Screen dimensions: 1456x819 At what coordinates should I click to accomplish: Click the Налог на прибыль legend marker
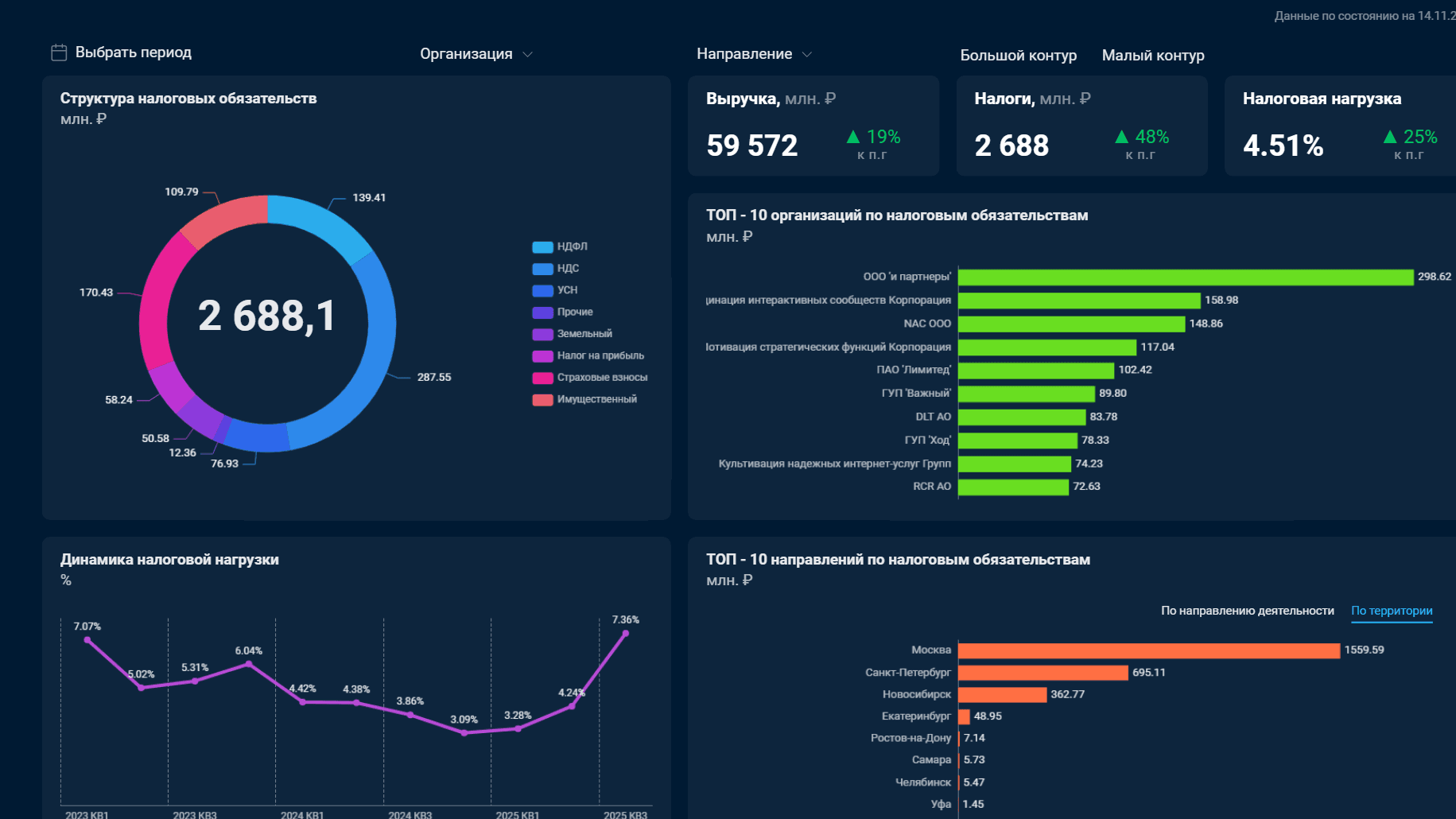point(542,356)
